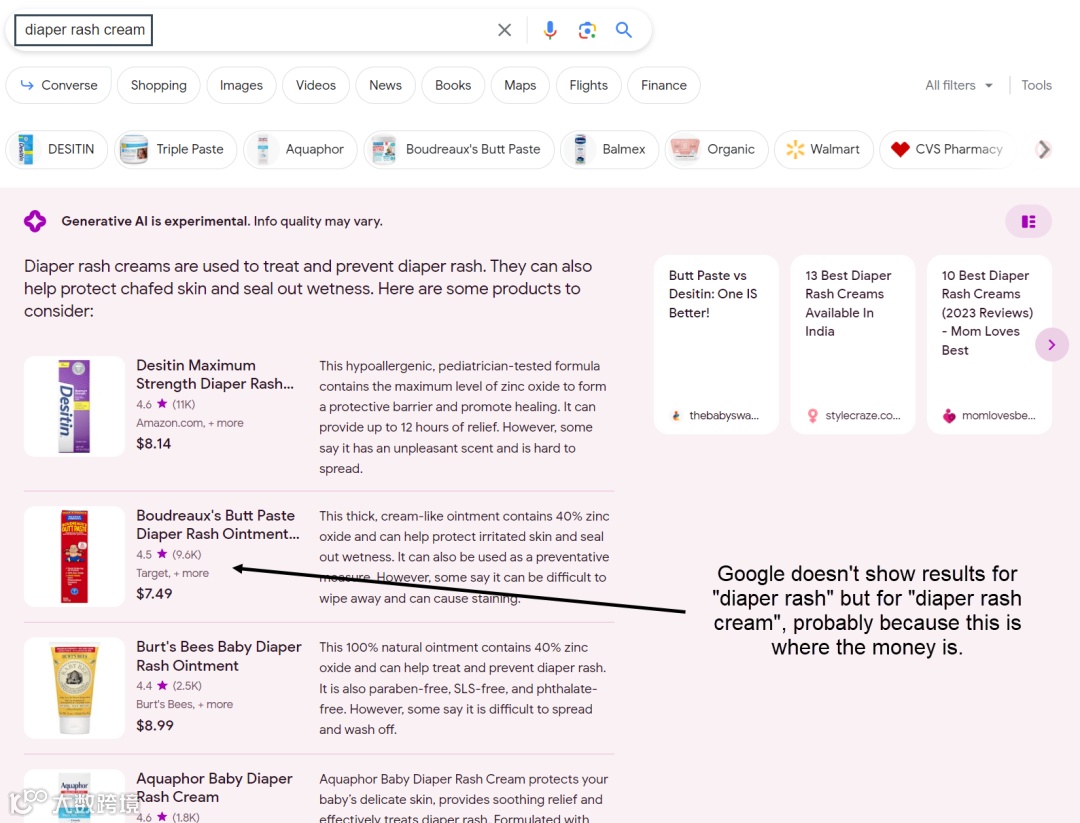Click the $8.99 price
The width and height of the screenshot is (1080, 823).
tap(155, 725)
